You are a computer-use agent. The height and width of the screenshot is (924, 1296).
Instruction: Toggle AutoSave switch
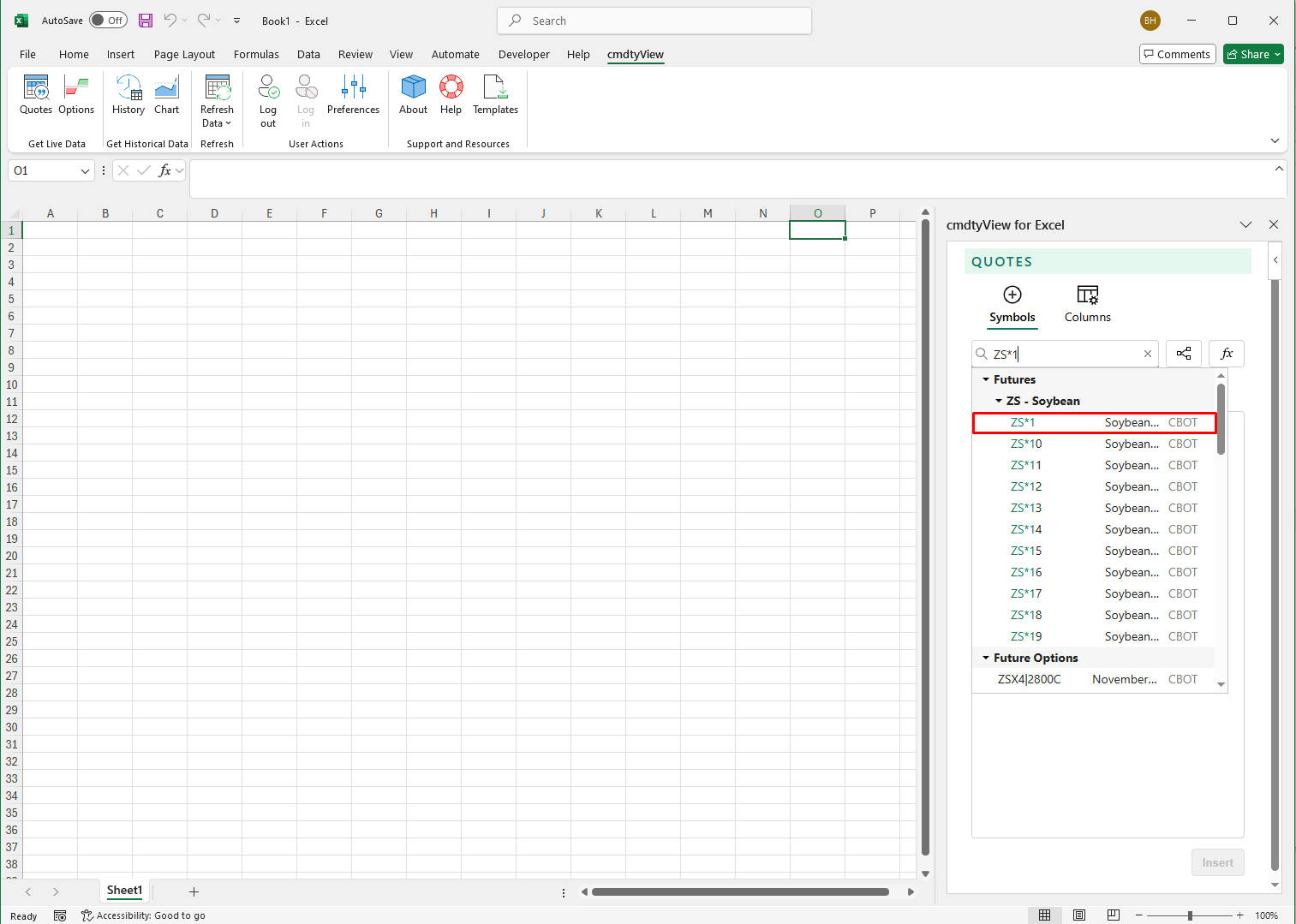click(x=108, y=21)
